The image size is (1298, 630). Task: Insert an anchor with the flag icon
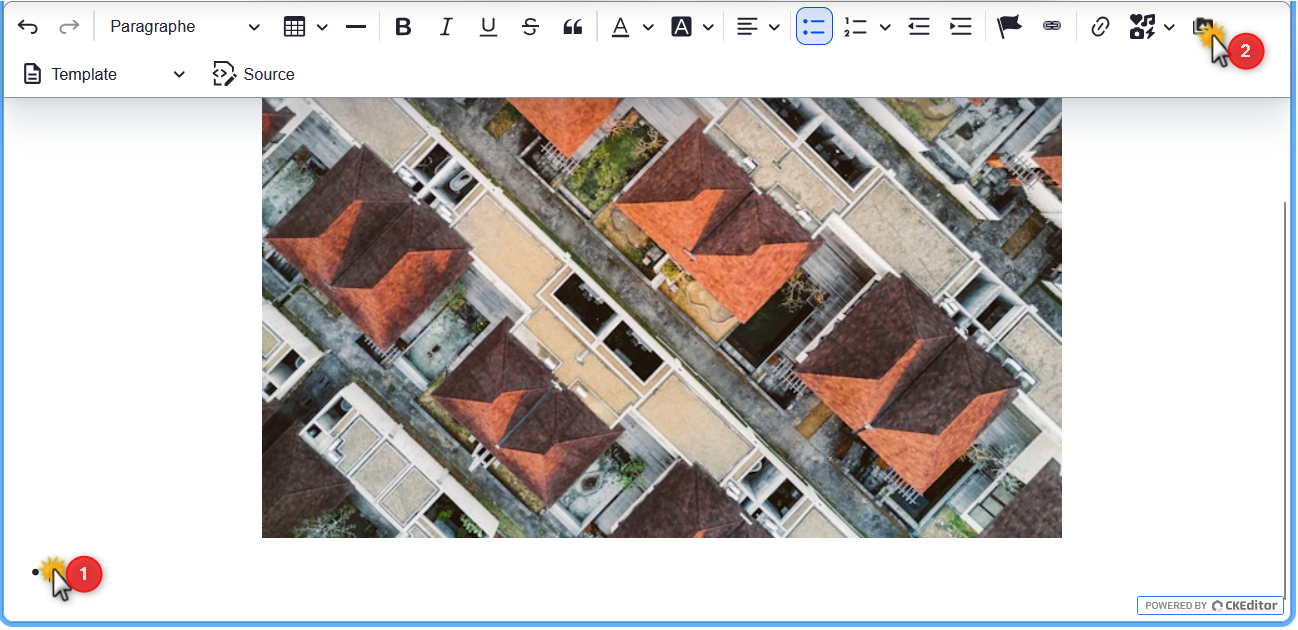(x=1010, y=27)
